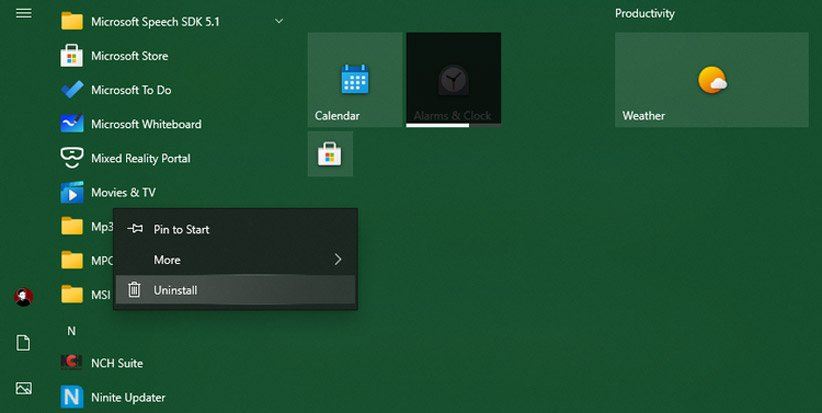Expand the MSI folder in app list
This screenshot has height=413, width=822.
coord(72,294)
